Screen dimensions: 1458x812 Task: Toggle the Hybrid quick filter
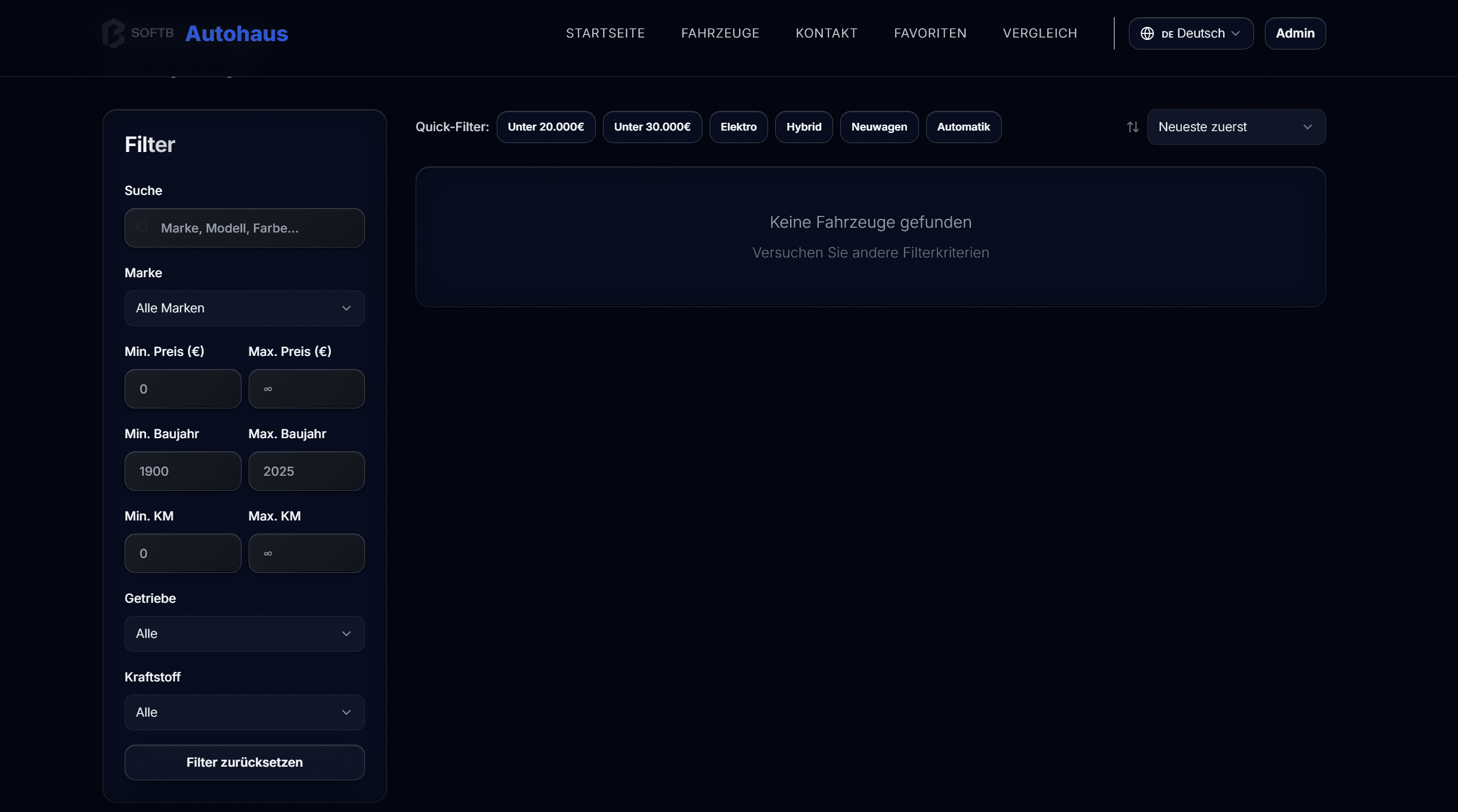click(x=803, y=127)
